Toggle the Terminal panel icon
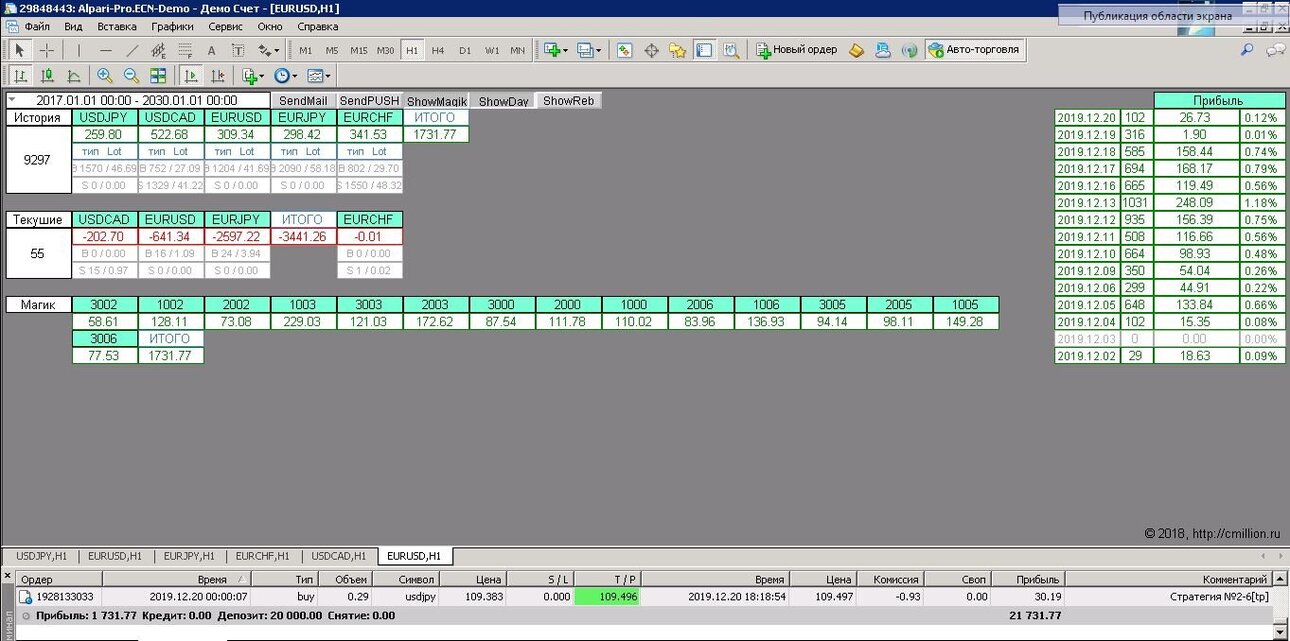Image resolution: width=1290 pixels, height=641 pixels. tap(704, 50)
